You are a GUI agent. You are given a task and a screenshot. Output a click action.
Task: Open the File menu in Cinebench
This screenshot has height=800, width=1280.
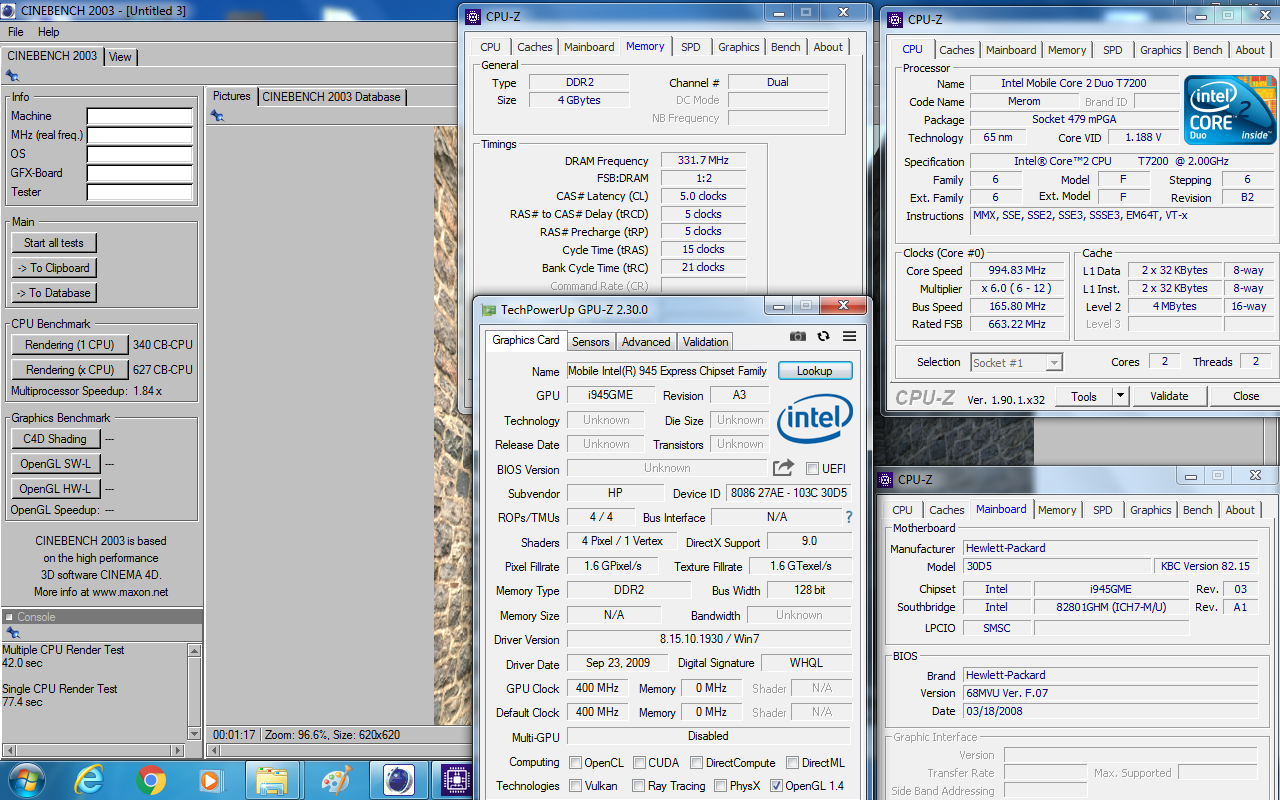[16, 32]
